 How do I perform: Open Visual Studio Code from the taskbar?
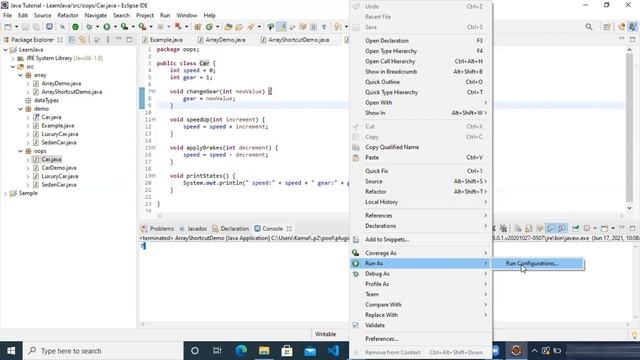333,351
